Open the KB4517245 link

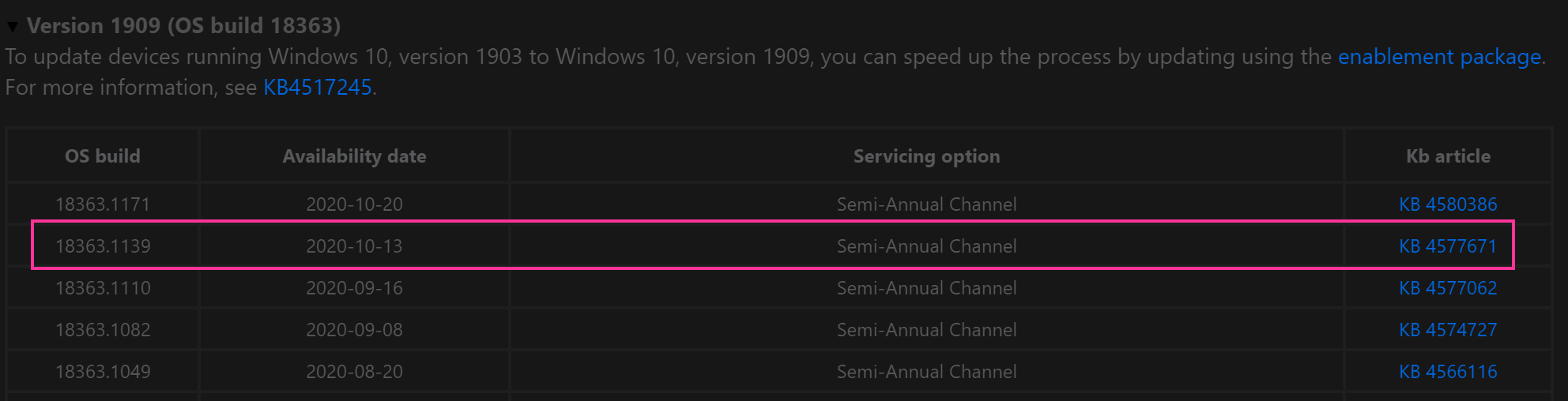pyautogui.click(x=318, y=88)
